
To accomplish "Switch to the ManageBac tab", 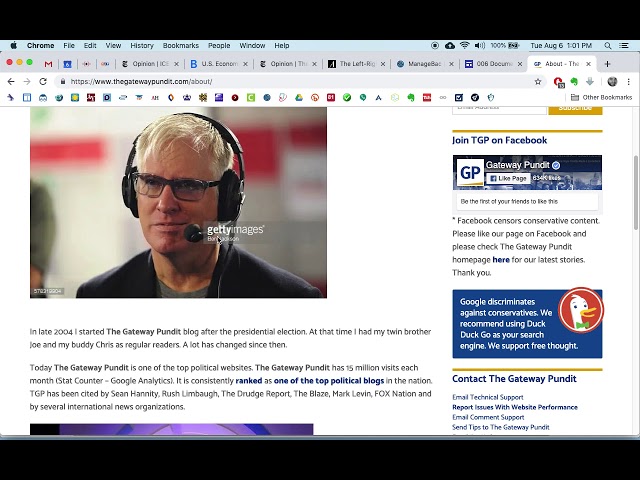I will tap(425, 64).
